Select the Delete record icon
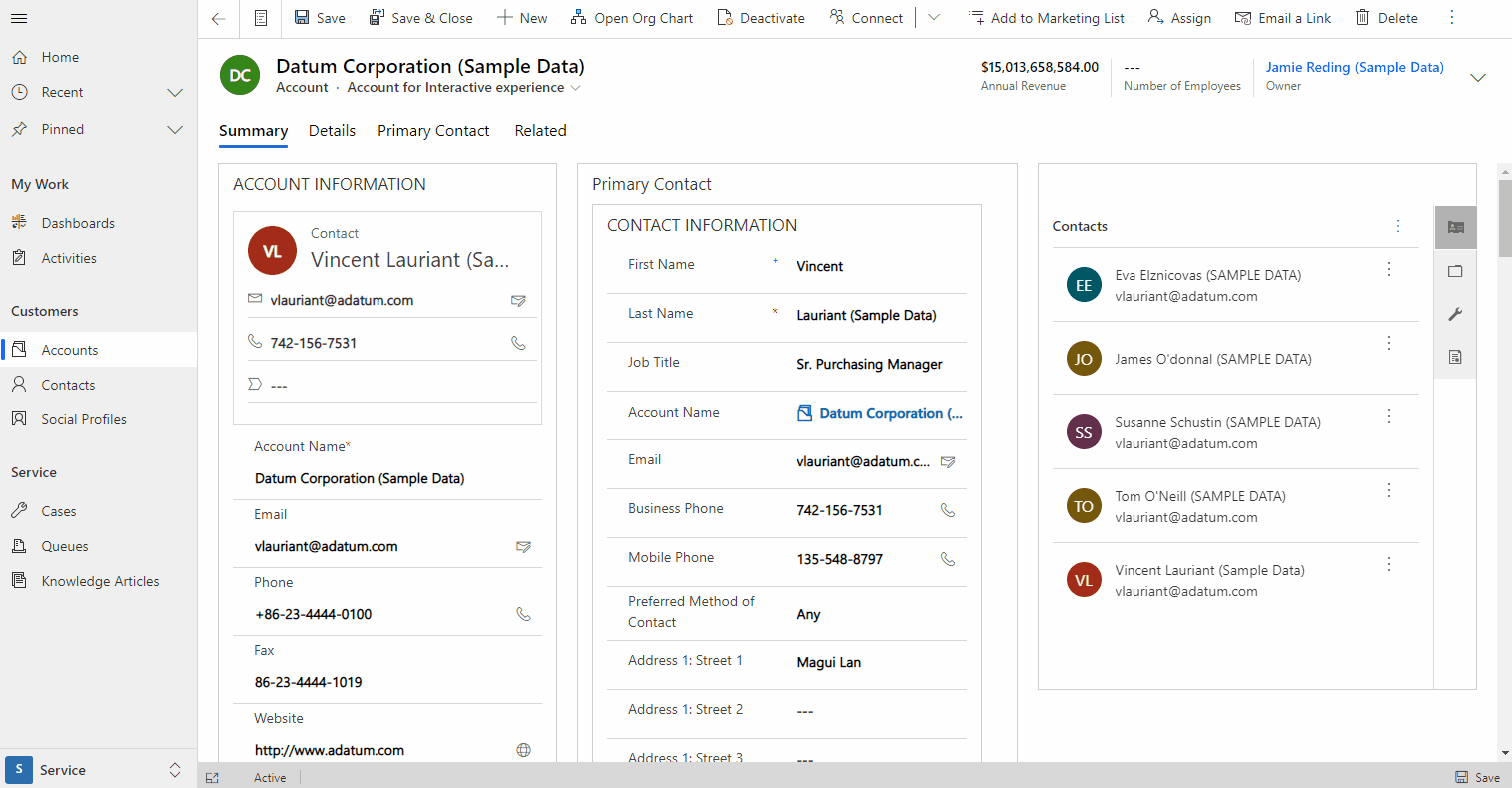Screen dimensions: 1512x788 [x=1363, y=17]
